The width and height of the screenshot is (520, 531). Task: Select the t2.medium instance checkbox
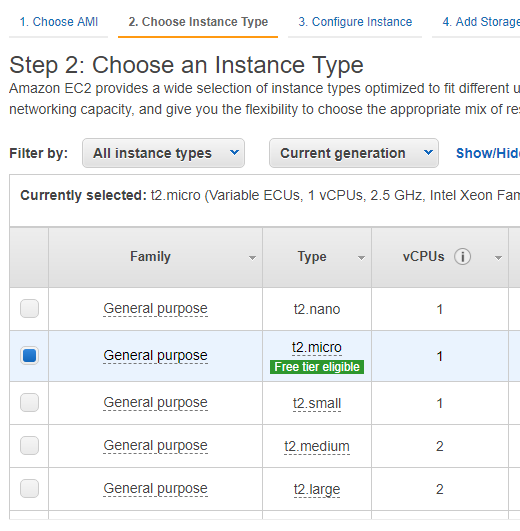(x=29, y=445)
